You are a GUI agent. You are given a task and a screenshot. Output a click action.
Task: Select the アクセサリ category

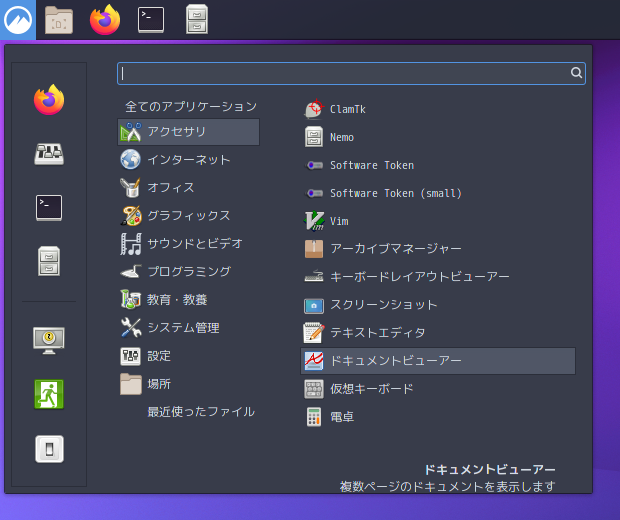coord(188,132)
